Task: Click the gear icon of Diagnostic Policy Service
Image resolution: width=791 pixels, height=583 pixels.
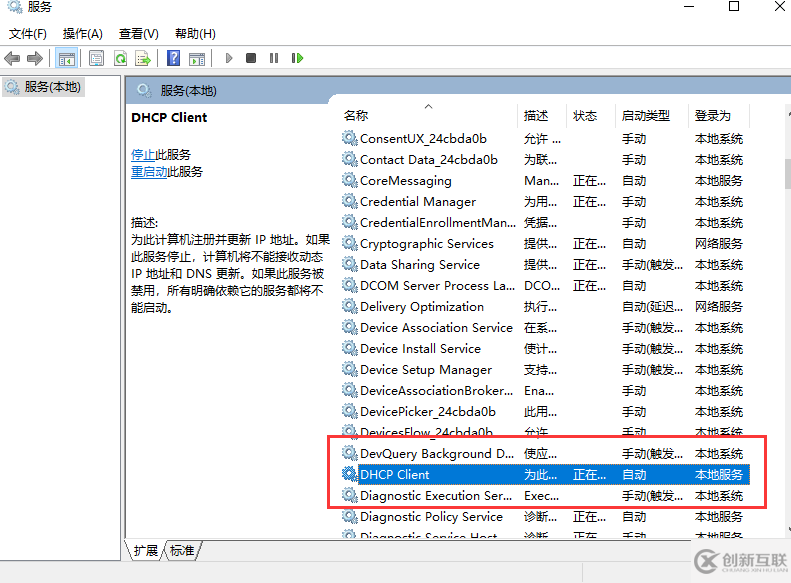Action: [x=350, y=516]
